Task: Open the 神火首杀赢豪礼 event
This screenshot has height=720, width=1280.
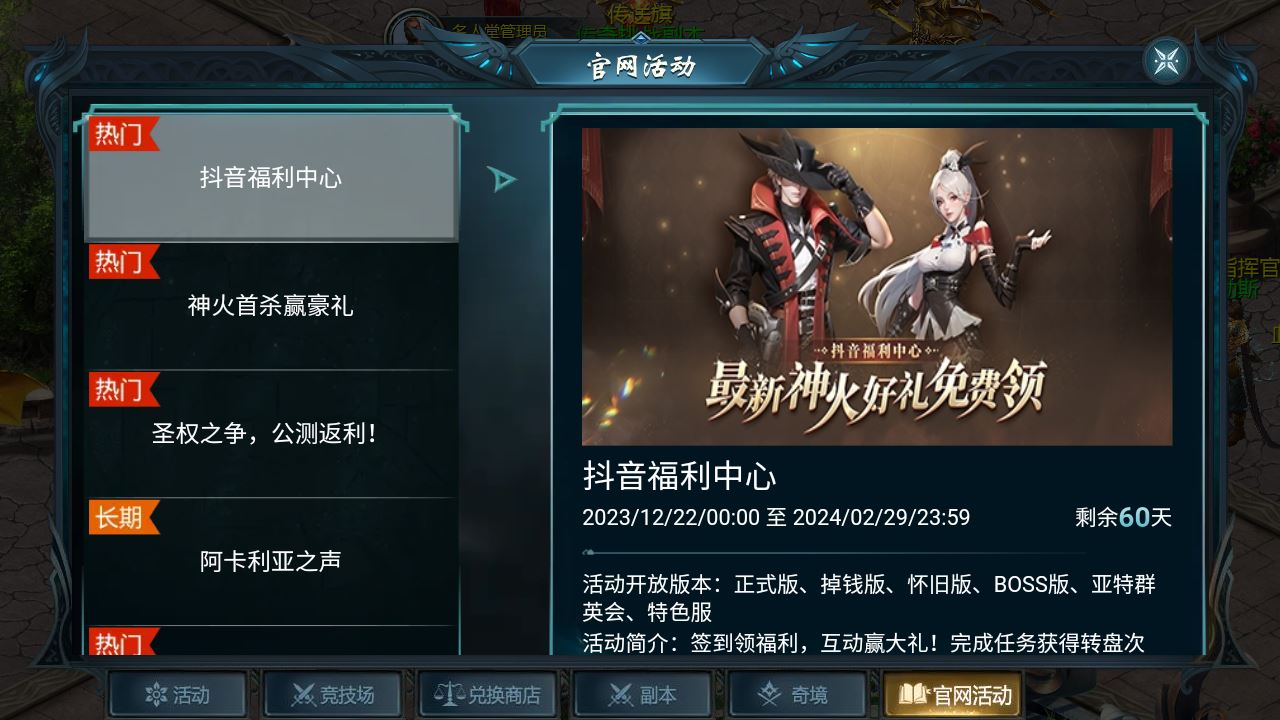Action: point(271,306)
